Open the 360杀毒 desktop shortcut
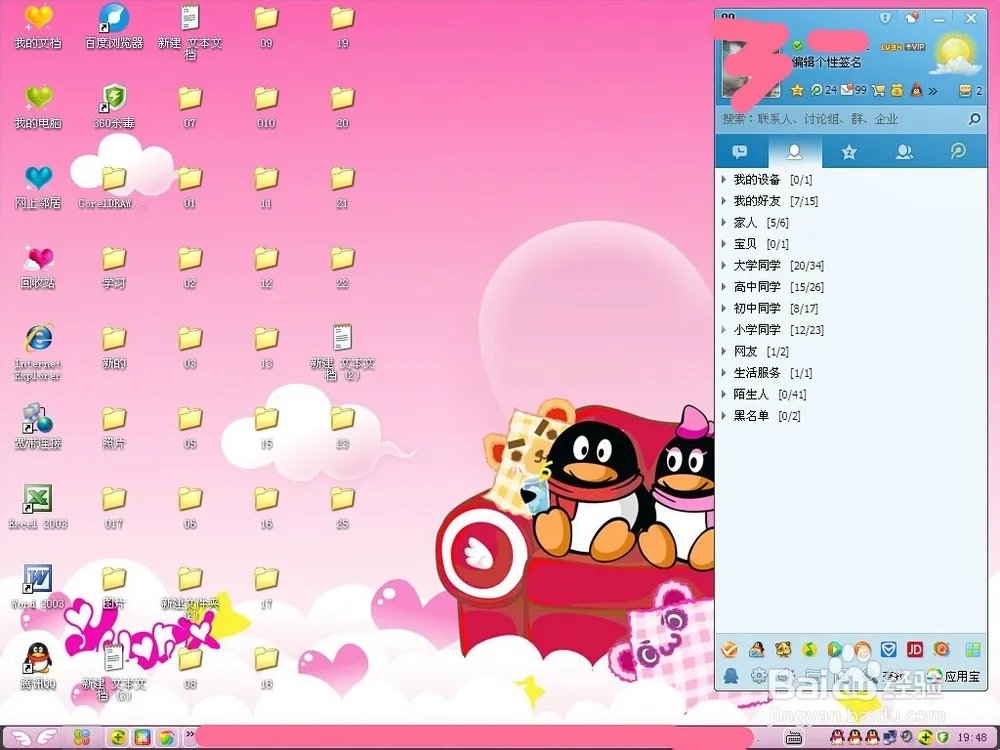 [x=114, y=105]
